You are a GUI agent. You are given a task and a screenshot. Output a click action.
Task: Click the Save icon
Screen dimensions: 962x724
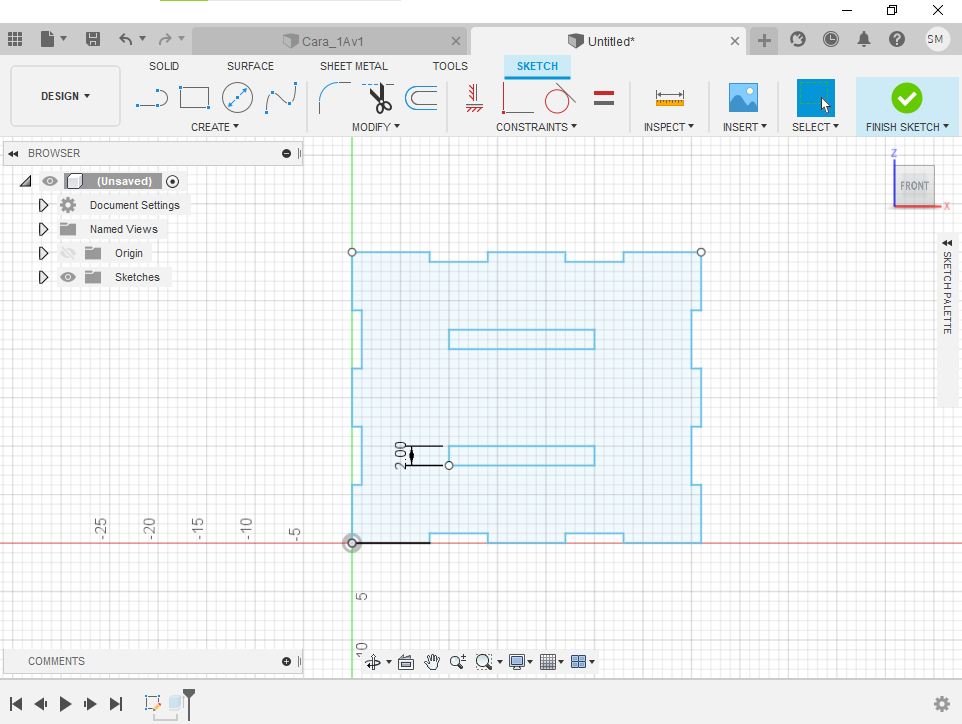pyautogui.click(x=93, y=39)
